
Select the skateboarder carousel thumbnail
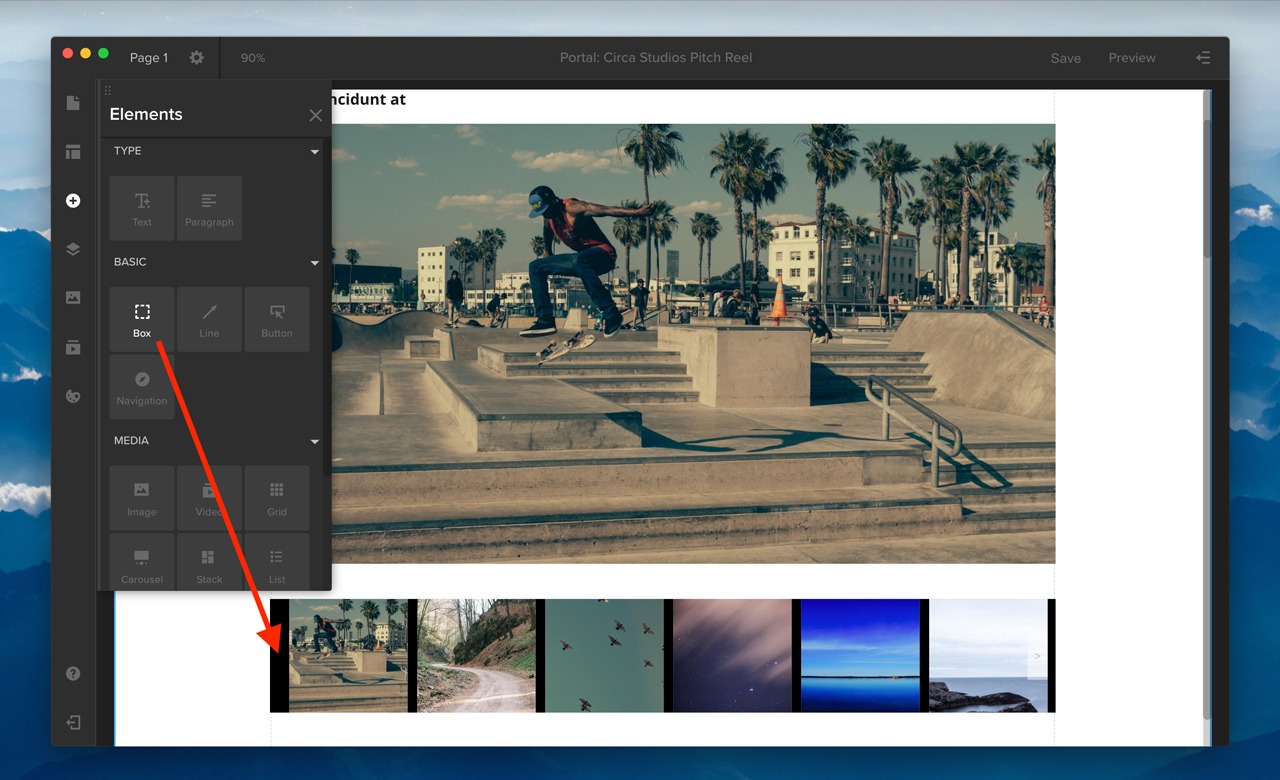click(348, 656)
